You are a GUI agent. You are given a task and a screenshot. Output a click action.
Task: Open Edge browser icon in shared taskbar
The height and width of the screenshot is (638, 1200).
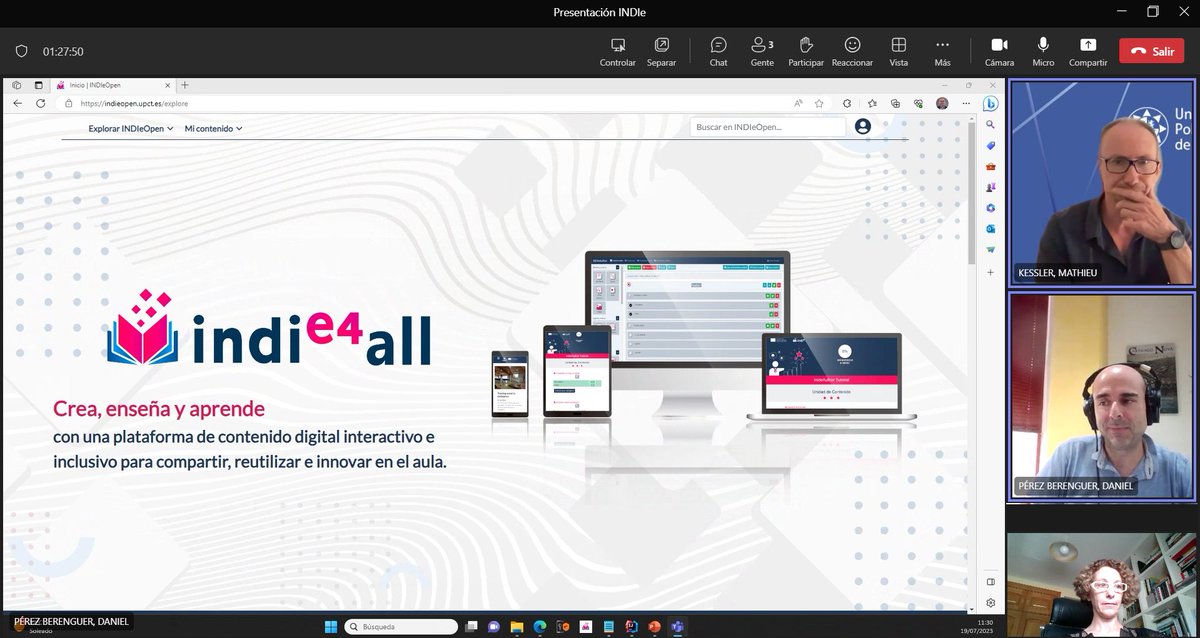539,626
